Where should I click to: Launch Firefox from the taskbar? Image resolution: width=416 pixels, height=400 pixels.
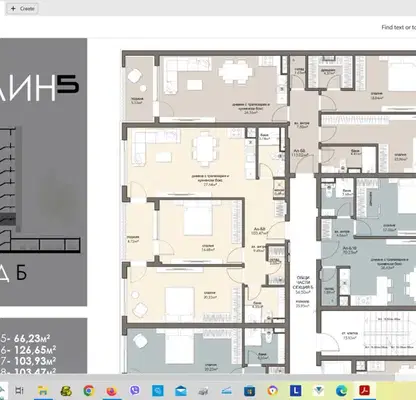click(112, 390)
